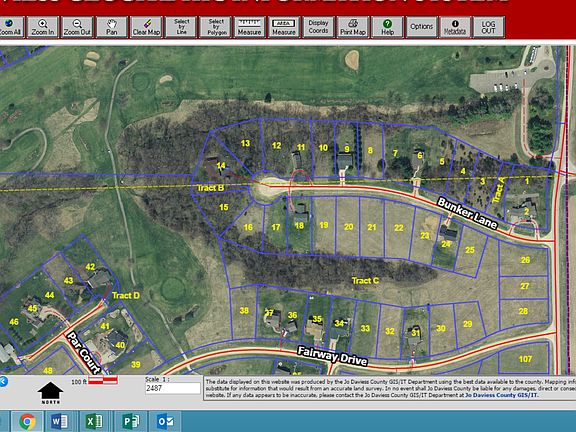Open Microsoft Outlook from the taskbar

pos(165,421)
